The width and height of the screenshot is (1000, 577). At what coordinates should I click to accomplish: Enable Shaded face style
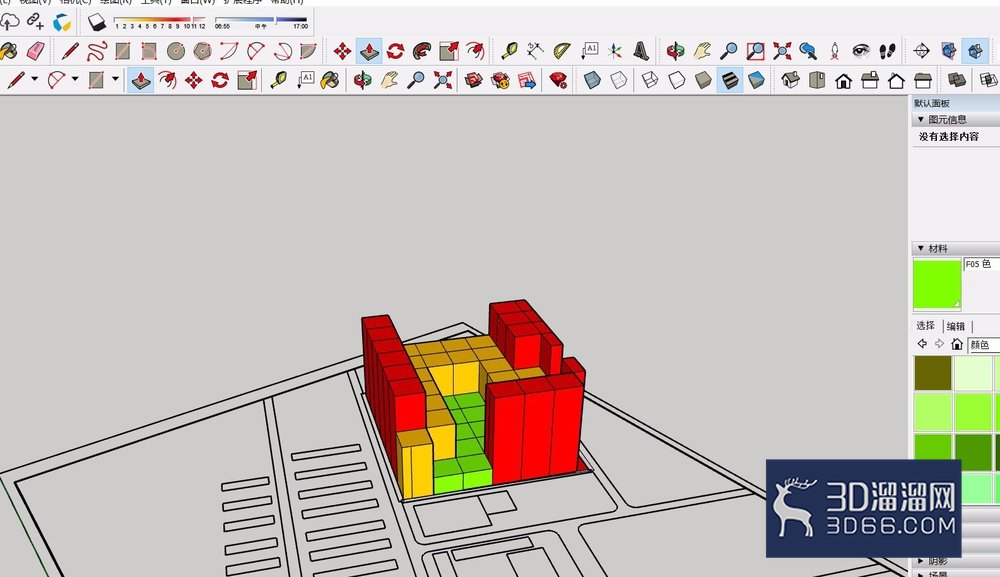tap(703, 80)
